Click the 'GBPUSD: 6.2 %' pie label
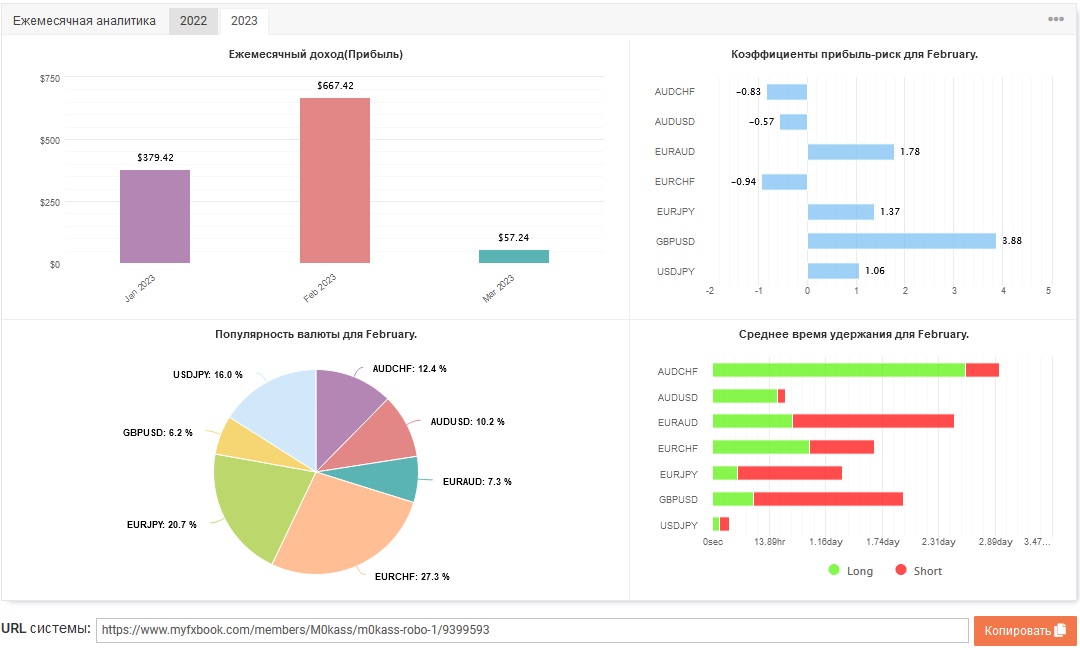 157,432
